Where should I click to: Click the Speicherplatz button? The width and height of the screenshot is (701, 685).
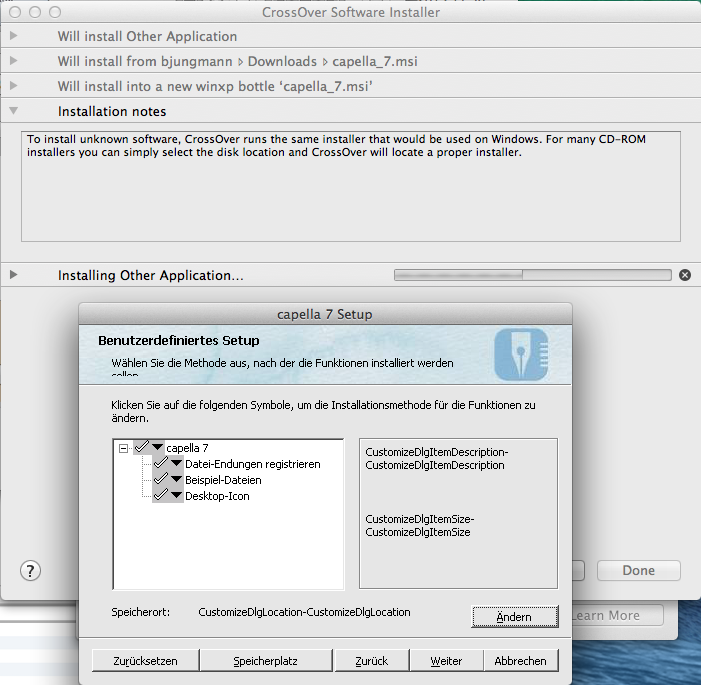pyautogui.click(x=266, y=661)
